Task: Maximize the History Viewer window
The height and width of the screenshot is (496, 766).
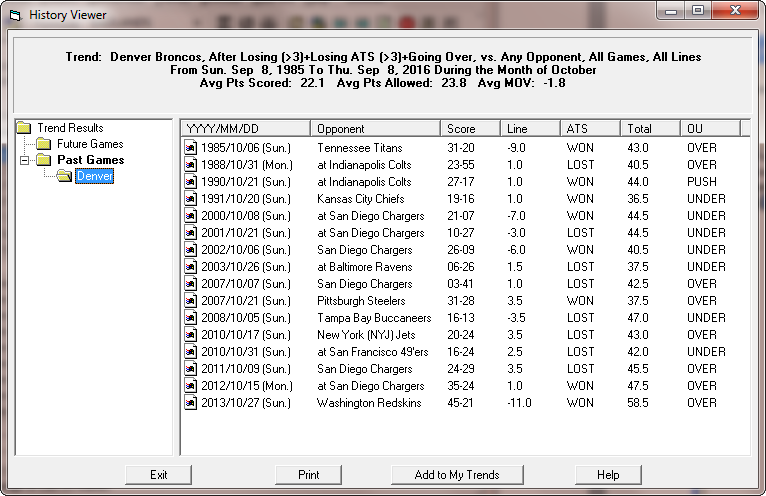Action: [x=698, y=10]
